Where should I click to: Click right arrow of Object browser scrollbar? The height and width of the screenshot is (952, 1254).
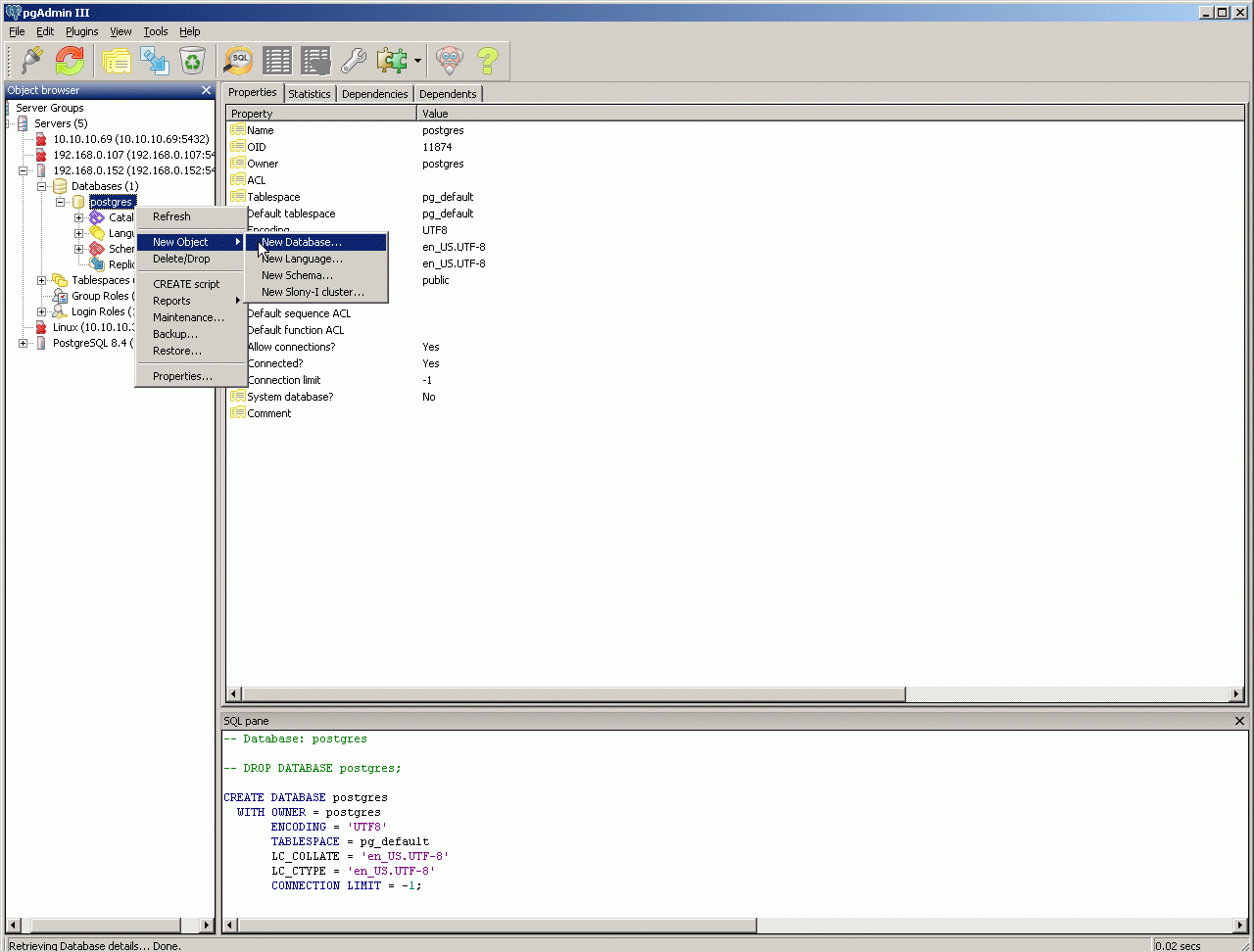click(x=207, y=926)
